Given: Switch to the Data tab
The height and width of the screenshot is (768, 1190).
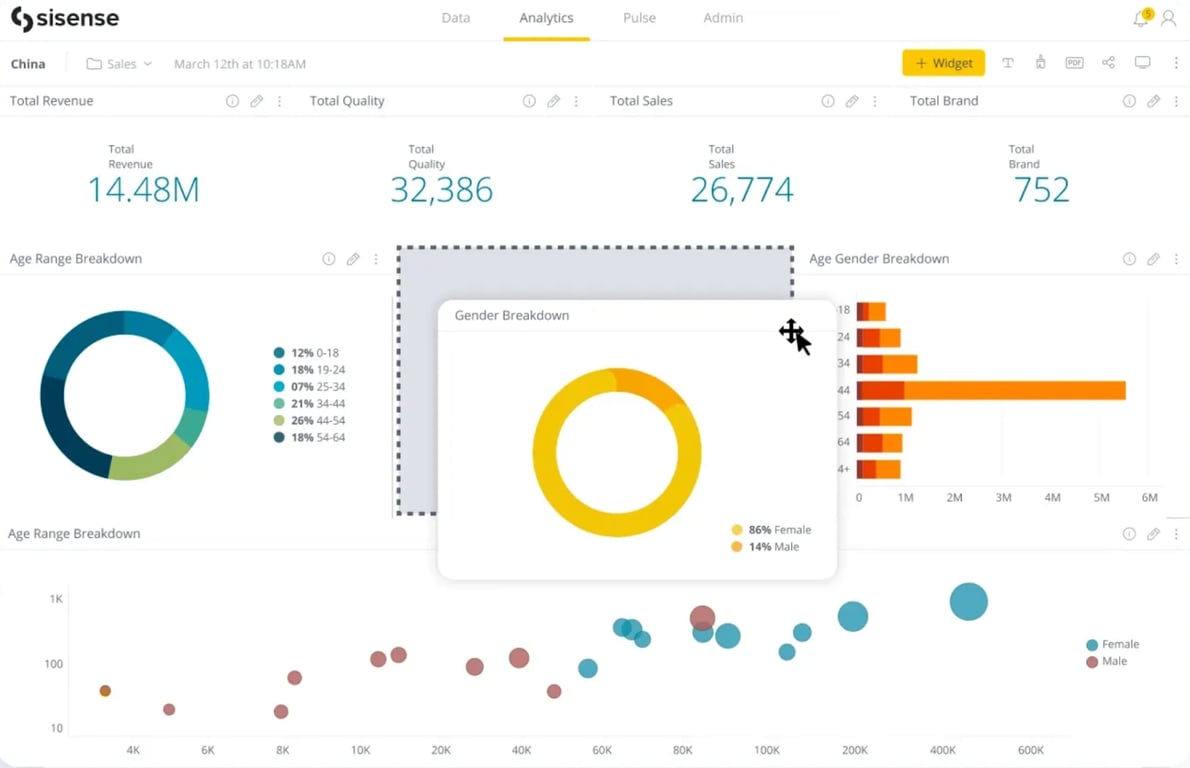Looking at the screenshot, I should click(x=455, y=17).
